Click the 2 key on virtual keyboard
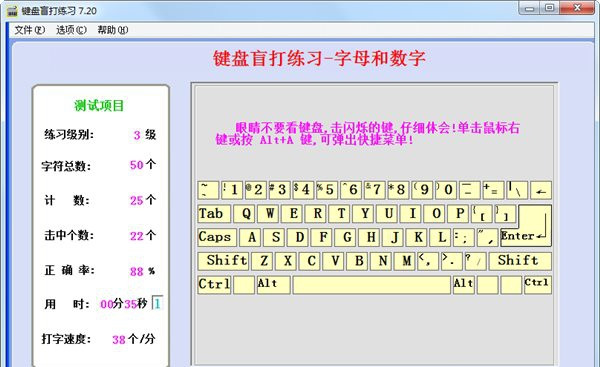Screen dimensions: 600x367 pos(256,190)
